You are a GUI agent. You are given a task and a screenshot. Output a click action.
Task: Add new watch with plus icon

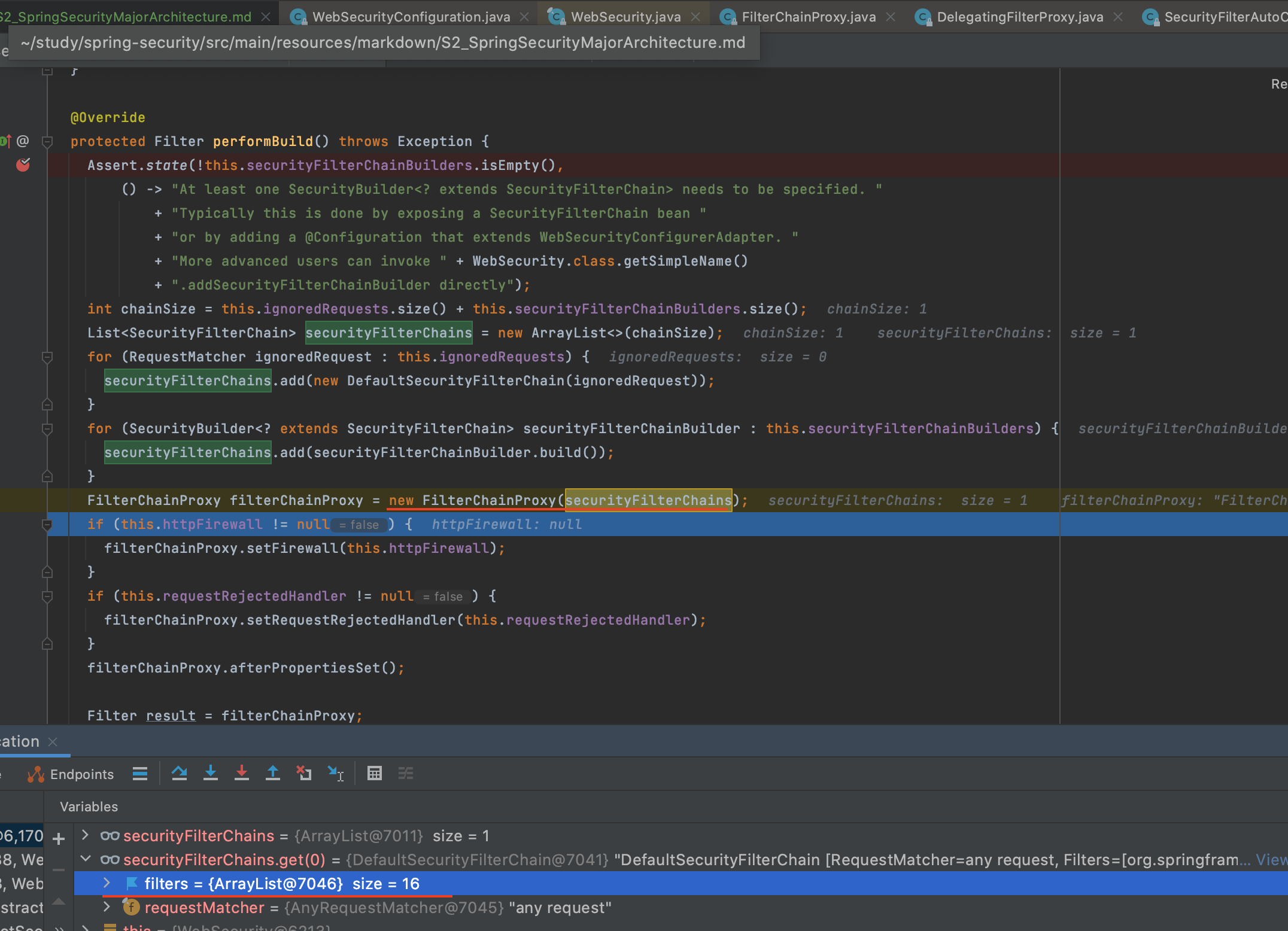(x=59, y=839)
